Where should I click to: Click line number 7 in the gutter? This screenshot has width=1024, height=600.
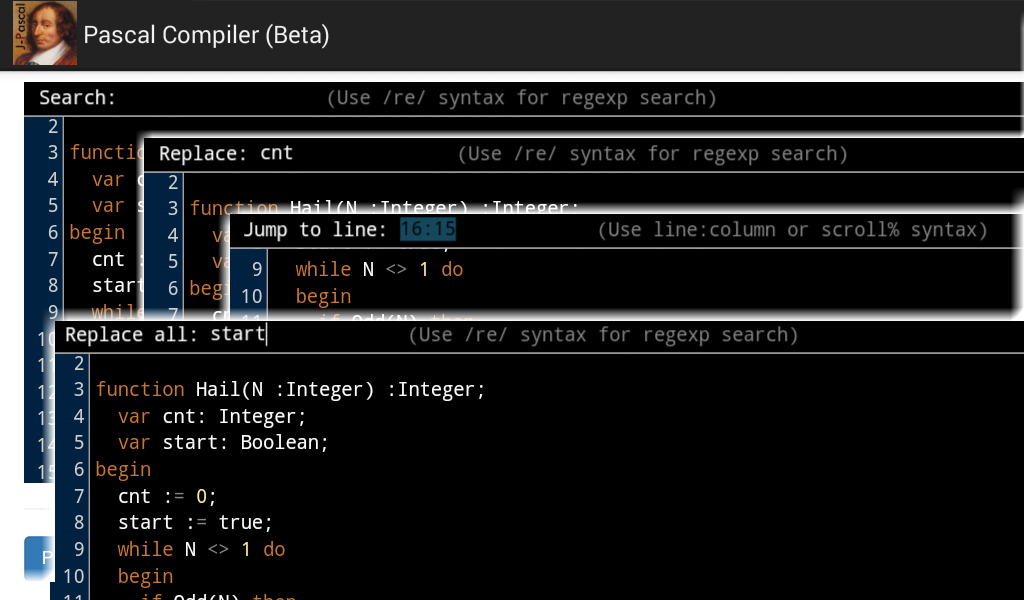78,496
